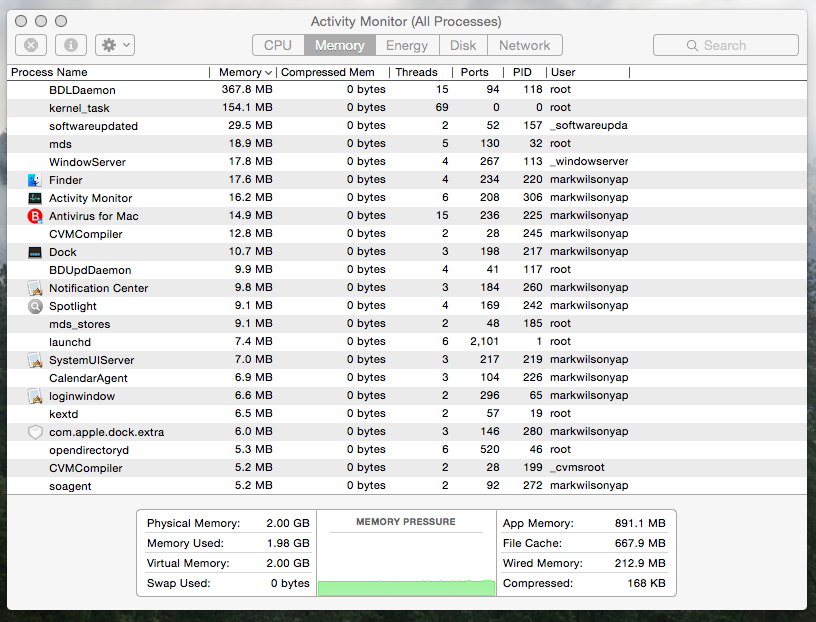The width and height of the screenshot is (816, 622).
Task: Sort by Compressed Mem column header
Action: [333, 72]
